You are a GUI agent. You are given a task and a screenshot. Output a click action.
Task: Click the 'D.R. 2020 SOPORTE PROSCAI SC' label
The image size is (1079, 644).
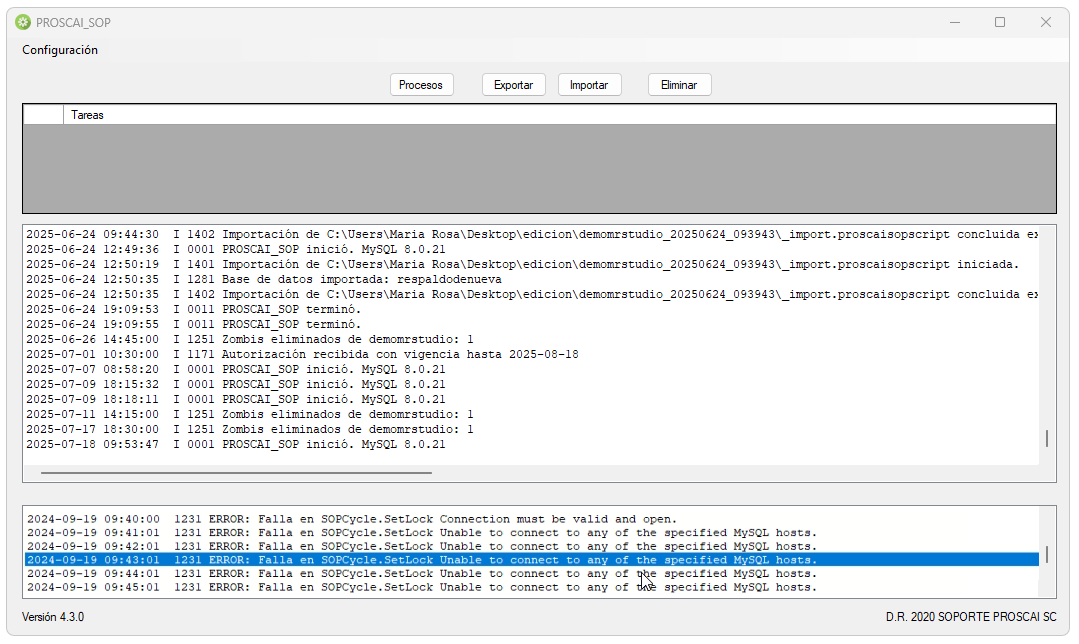[x=971, y=617]
